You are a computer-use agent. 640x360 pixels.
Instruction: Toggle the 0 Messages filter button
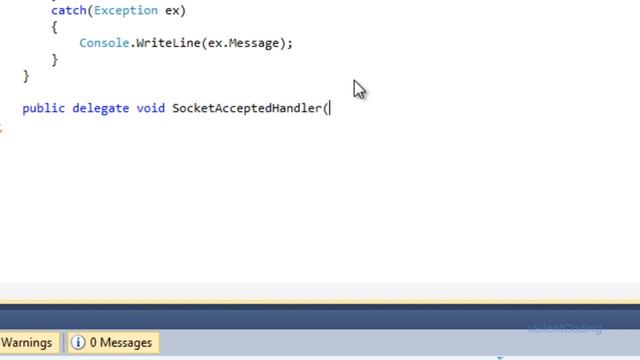[113, 342]
